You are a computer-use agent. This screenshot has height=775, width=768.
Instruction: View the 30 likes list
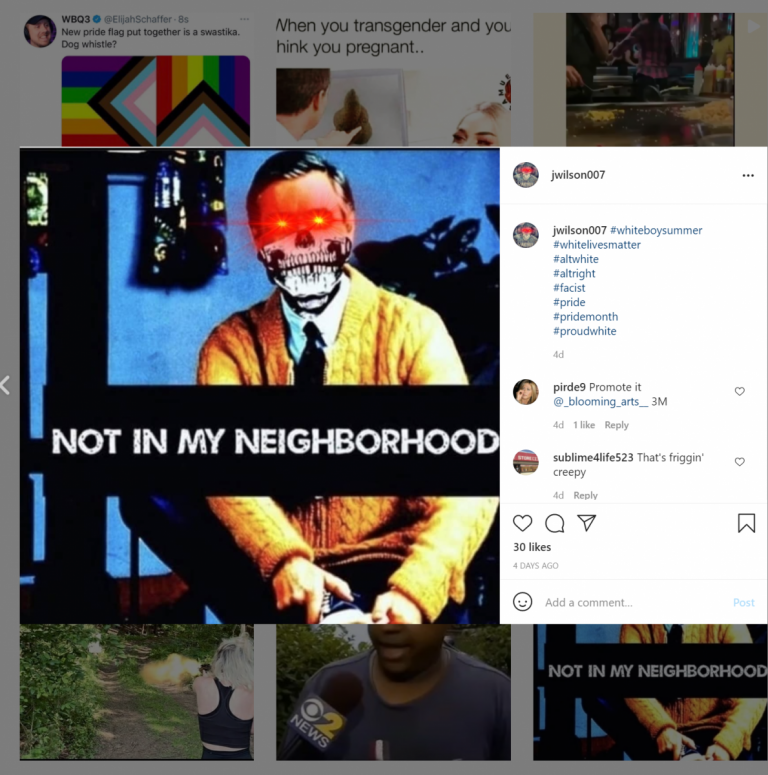[532, 547]
